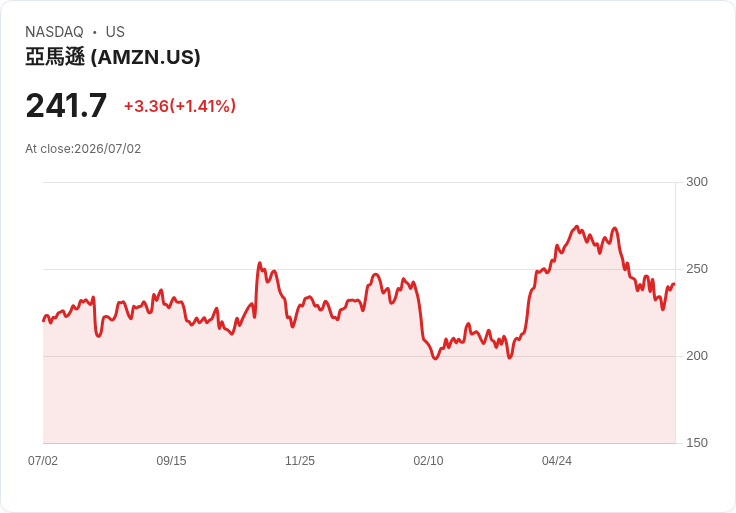
Task: Click the At close:2026/07/02 timestamp
Action: 83,149
